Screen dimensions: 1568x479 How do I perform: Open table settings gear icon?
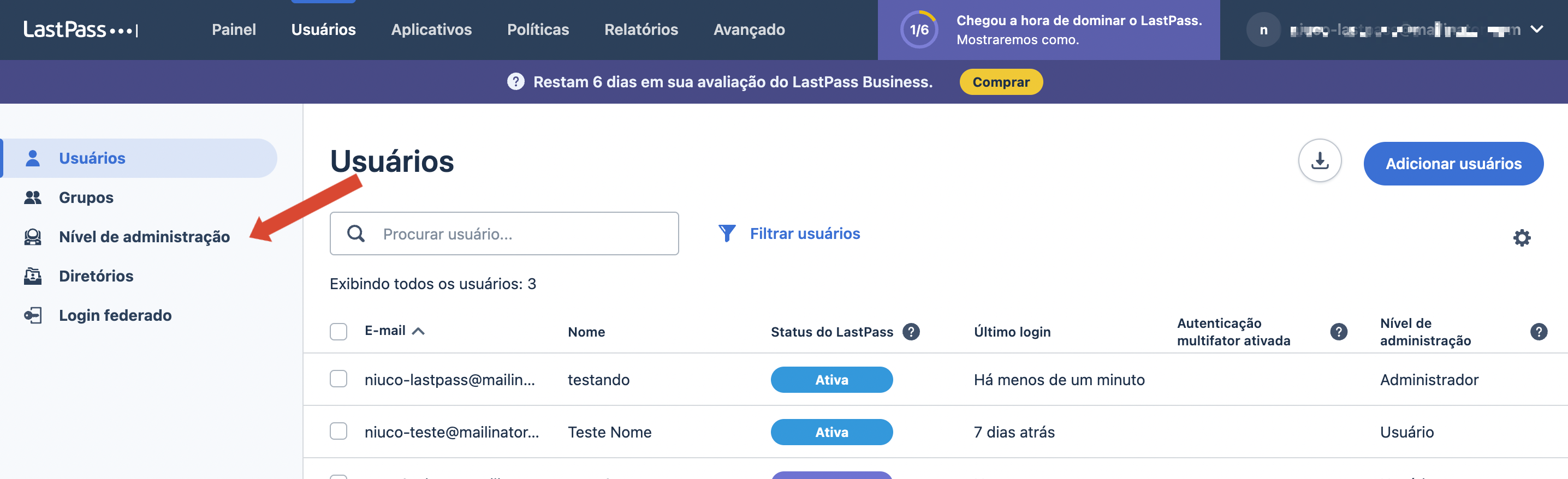click(1522, 238)
